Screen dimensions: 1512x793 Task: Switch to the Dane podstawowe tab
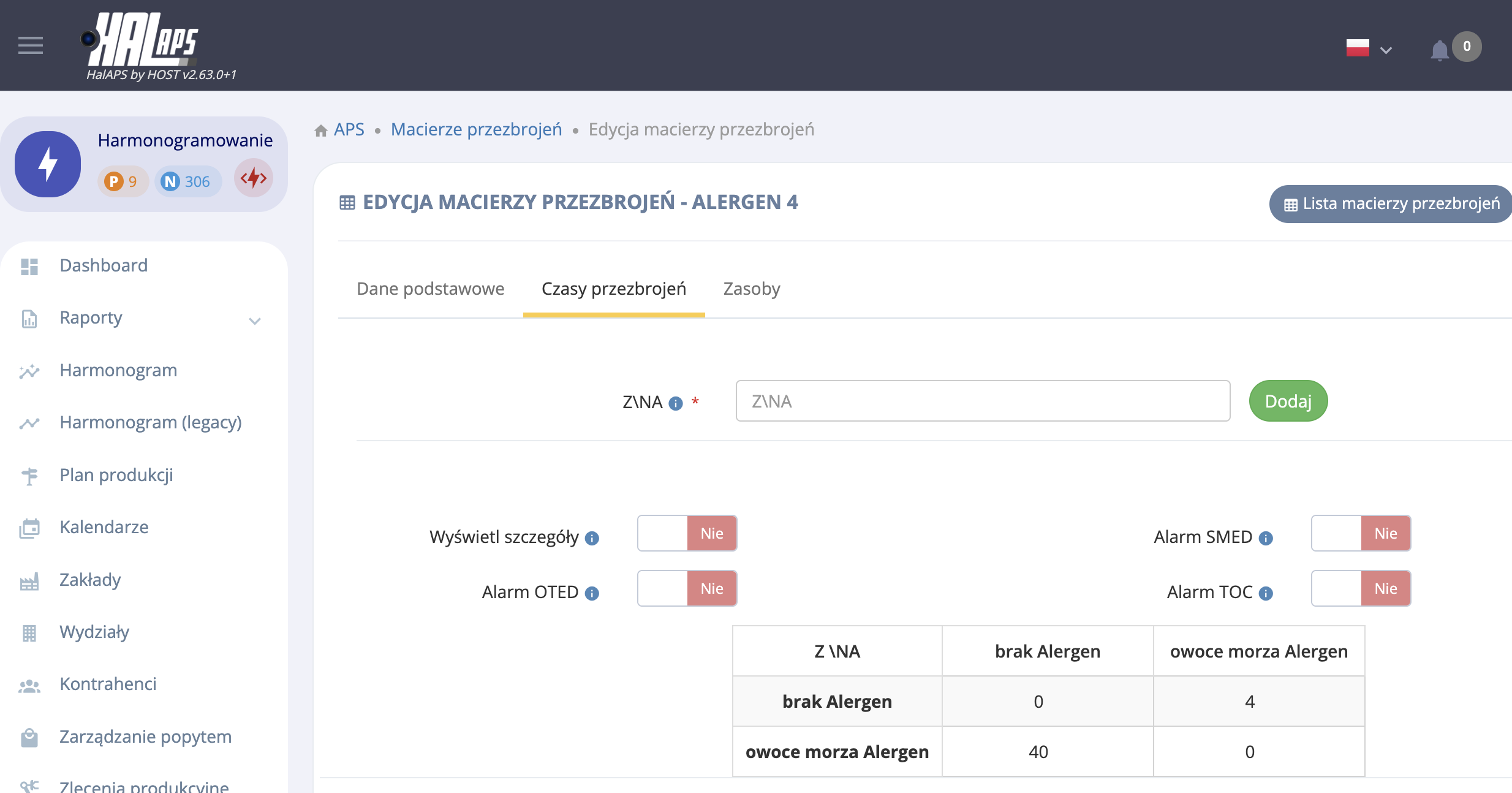pyautogui.click(x=430, y=289)
